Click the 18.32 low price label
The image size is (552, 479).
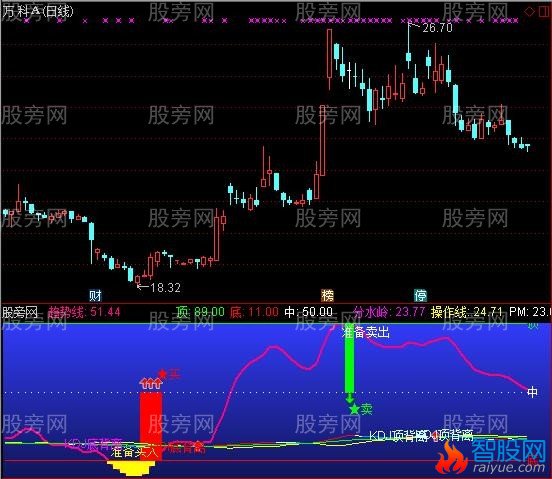click(165, 288)
